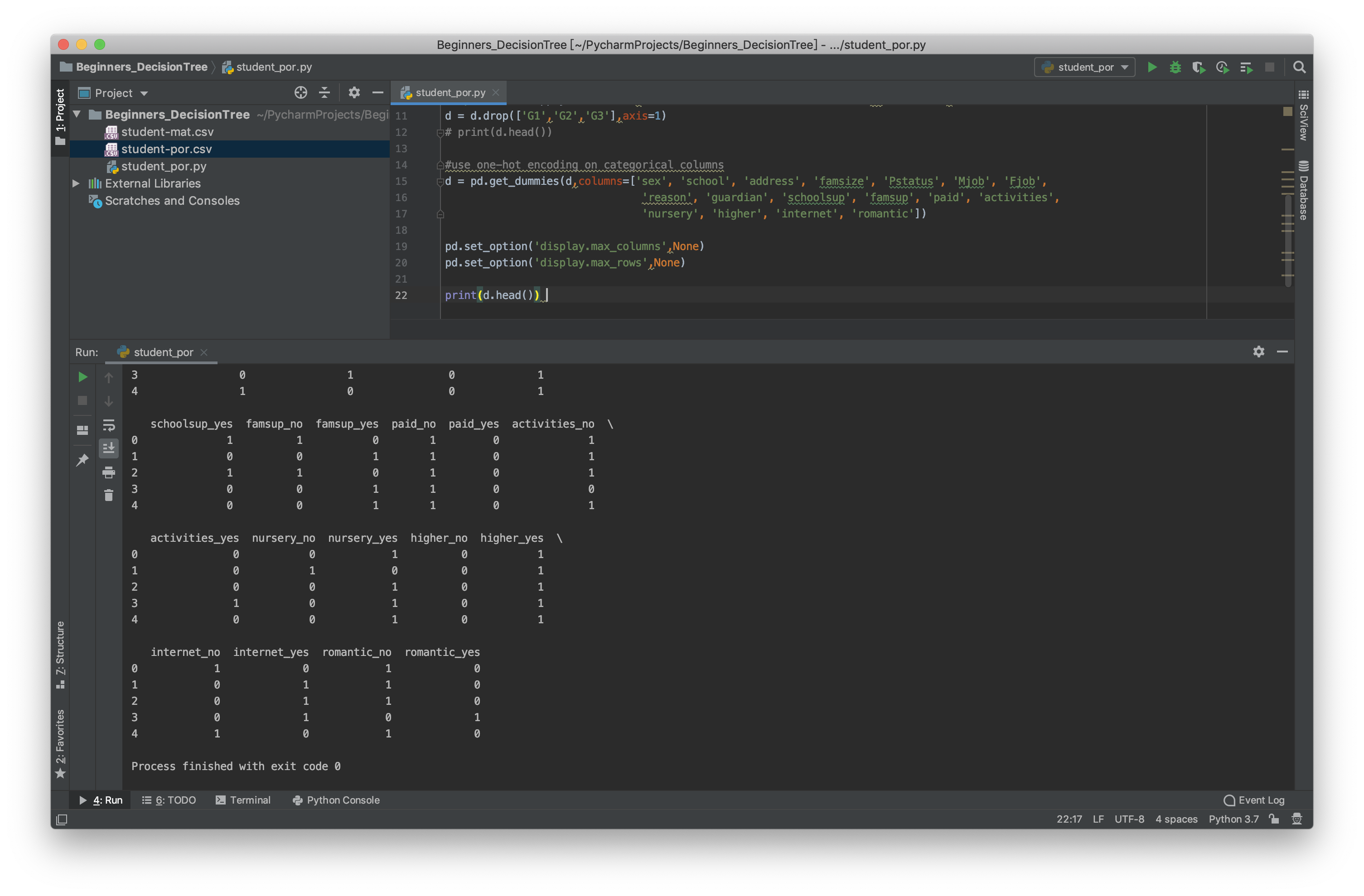Change the 4 spaces indent setting

pos(1176,819)
